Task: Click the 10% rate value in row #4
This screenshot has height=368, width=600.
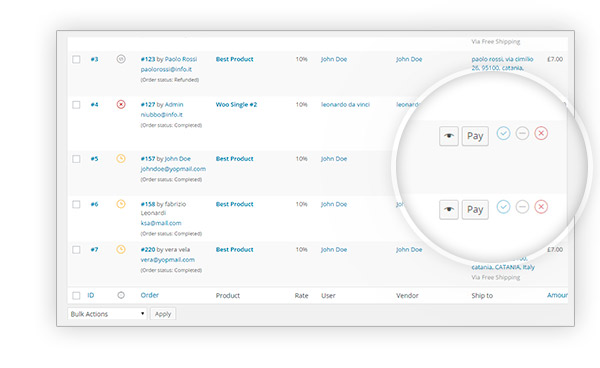Action: (x=302, y=104)
